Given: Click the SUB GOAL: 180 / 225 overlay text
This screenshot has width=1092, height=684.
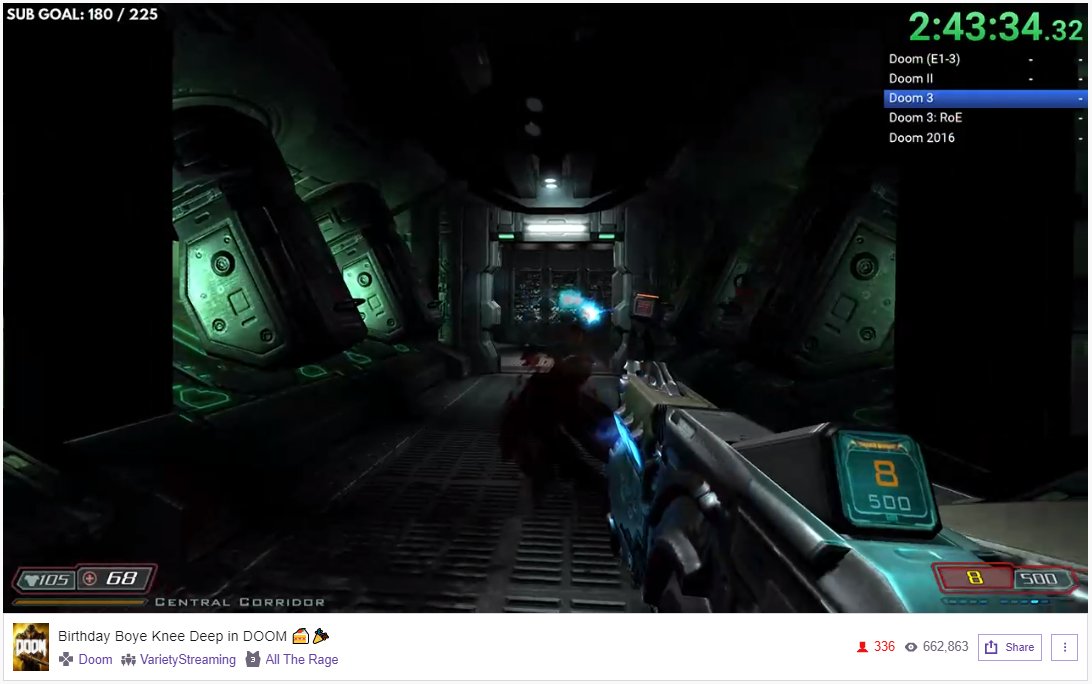Looking at the screenshot, I should [82, 14].
